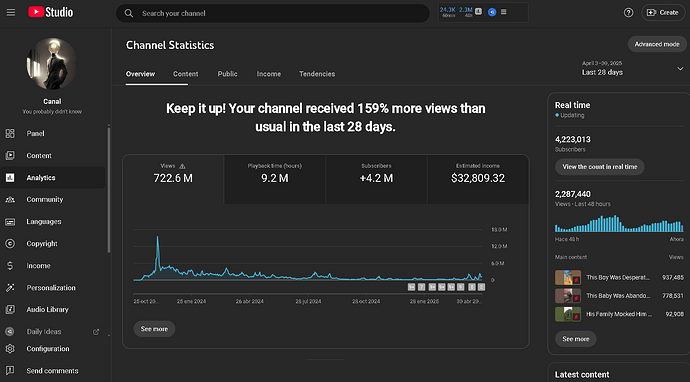Click the blue round extension icon
Viewport: 690px width, 382px height.
pyautogui.click(x=492, y=12)
